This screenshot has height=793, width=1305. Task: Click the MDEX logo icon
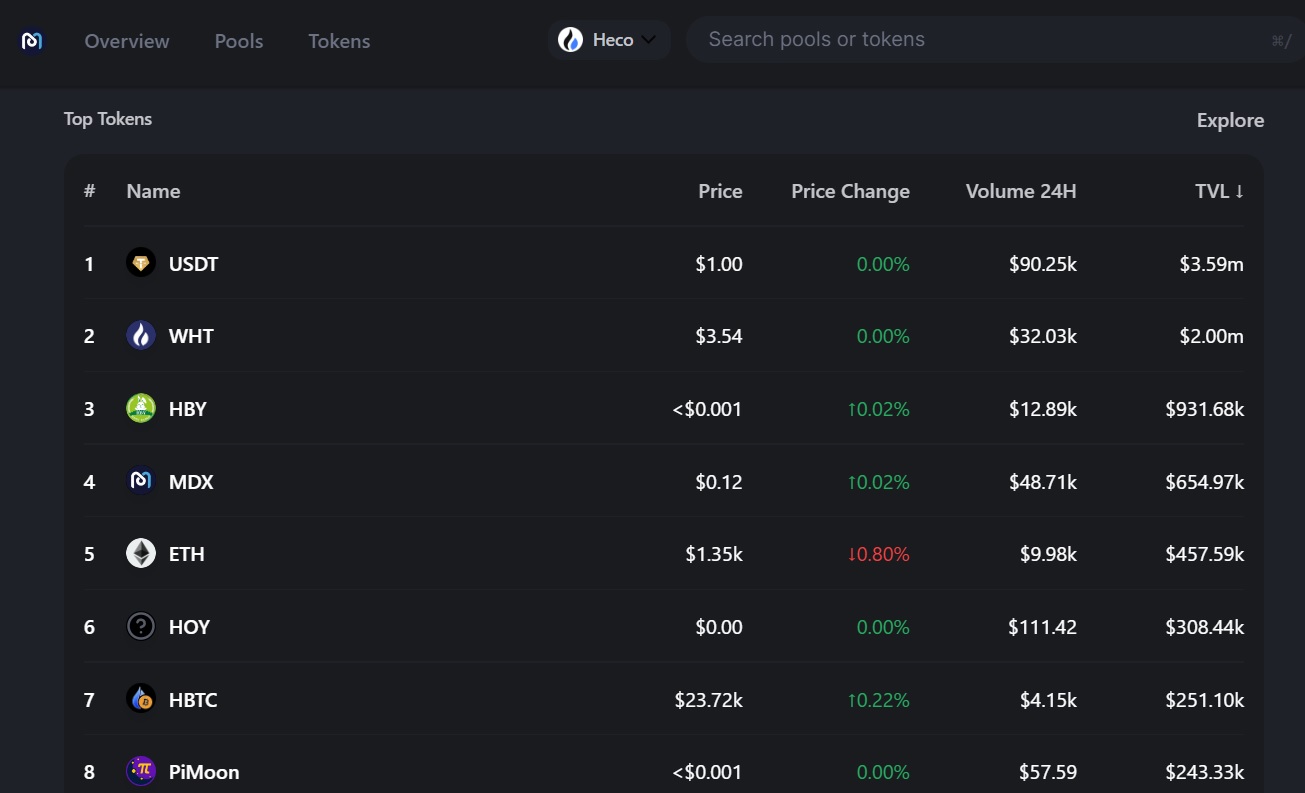(32, 41)
